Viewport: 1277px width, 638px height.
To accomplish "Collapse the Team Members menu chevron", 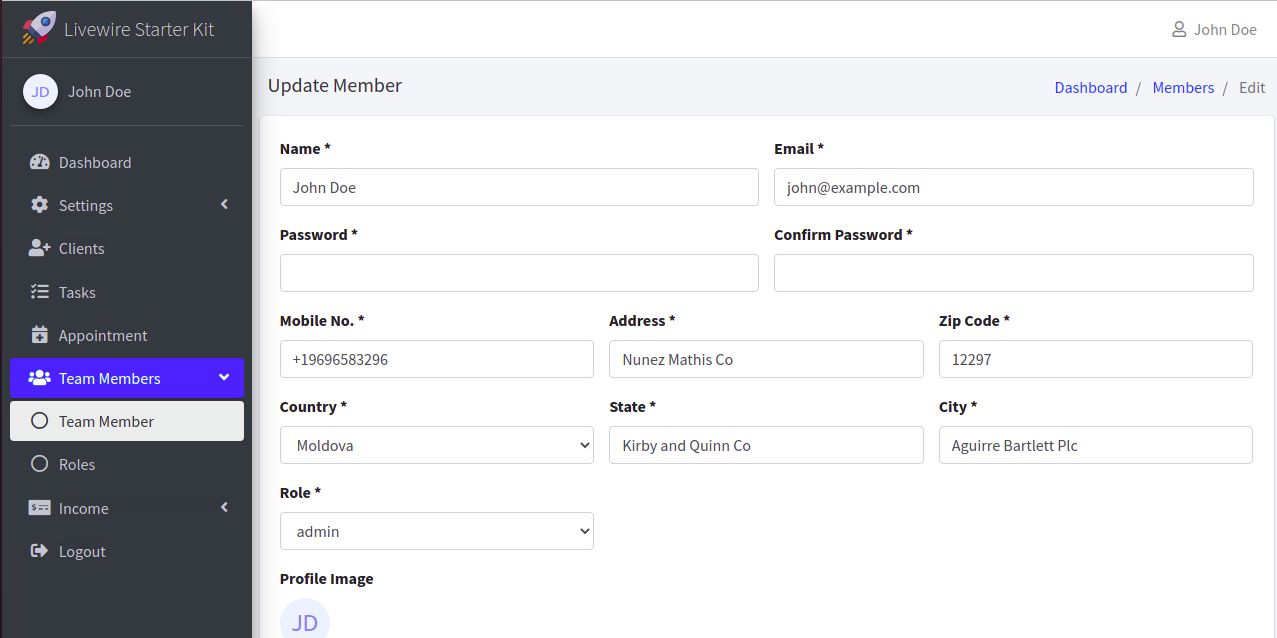I will click(224, 378).
